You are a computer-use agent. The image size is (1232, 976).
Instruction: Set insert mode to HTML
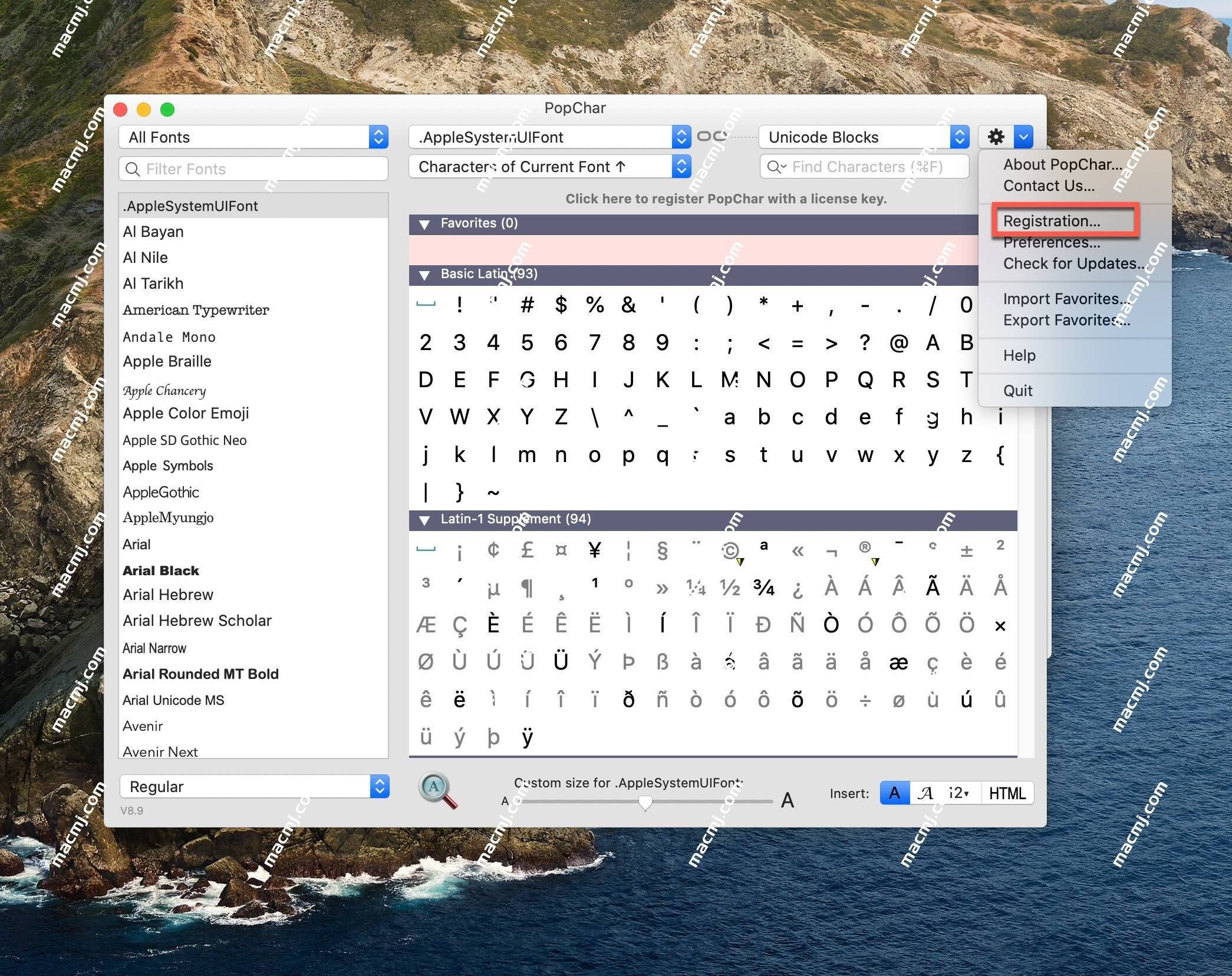(1007, 793)
